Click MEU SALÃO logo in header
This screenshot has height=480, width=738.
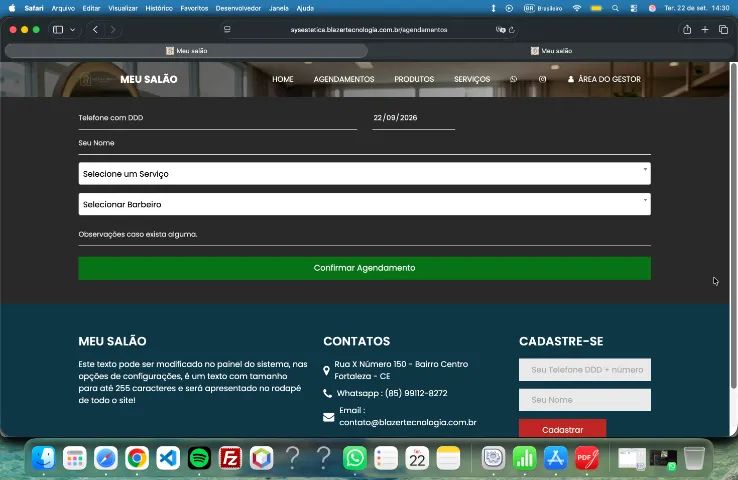point(149,79)
